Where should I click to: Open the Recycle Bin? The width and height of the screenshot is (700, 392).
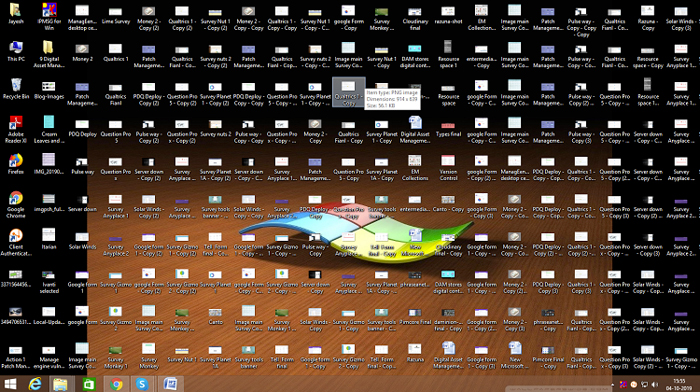pos(16,89)
